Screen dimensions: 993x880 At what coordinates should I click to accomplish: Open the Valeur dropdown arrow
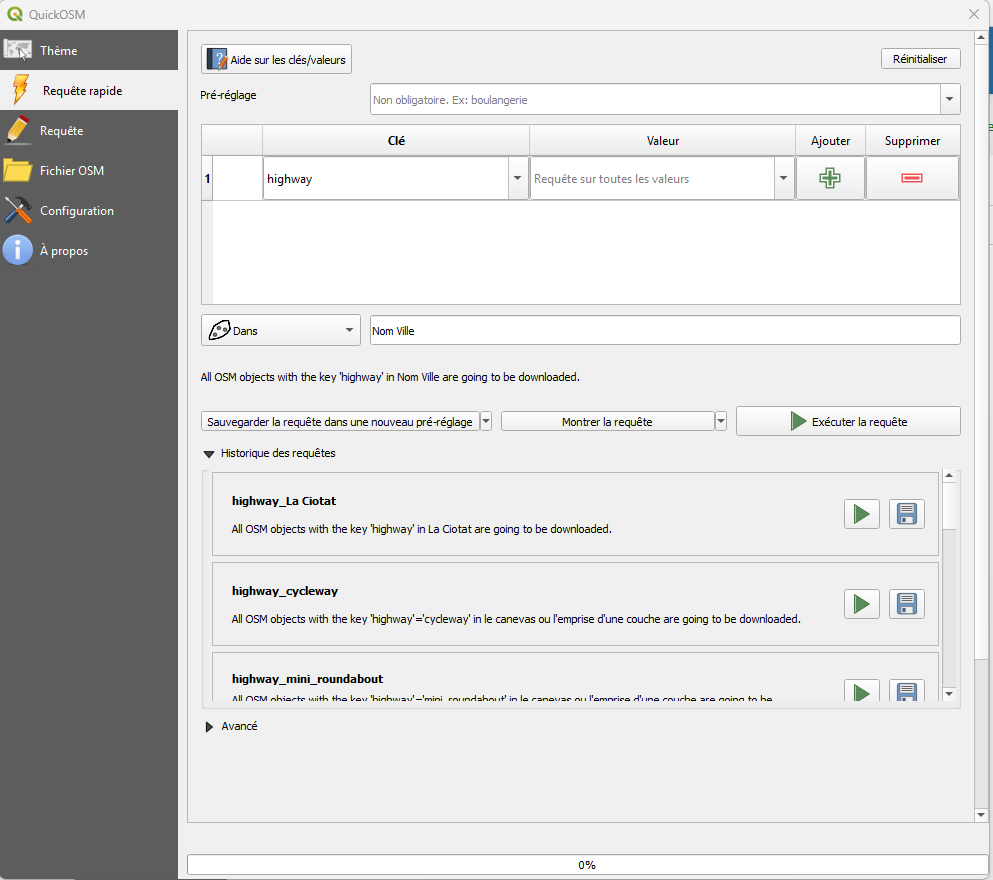pyautogui.click(x=783, y=179)
